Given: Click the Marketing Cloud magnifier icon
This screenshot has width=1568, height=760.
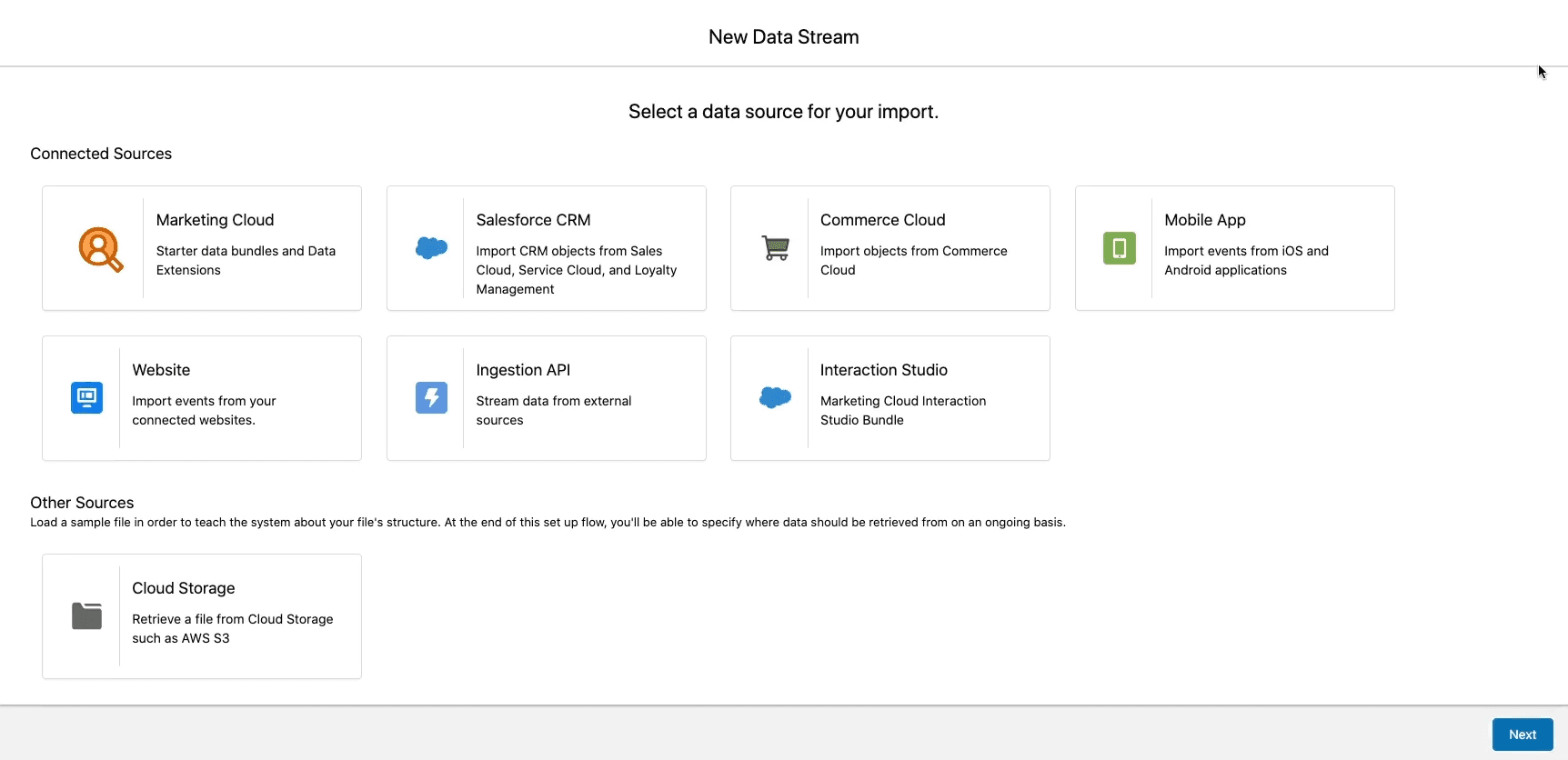Looking at the screenshot, I should [x=100, y=249].
